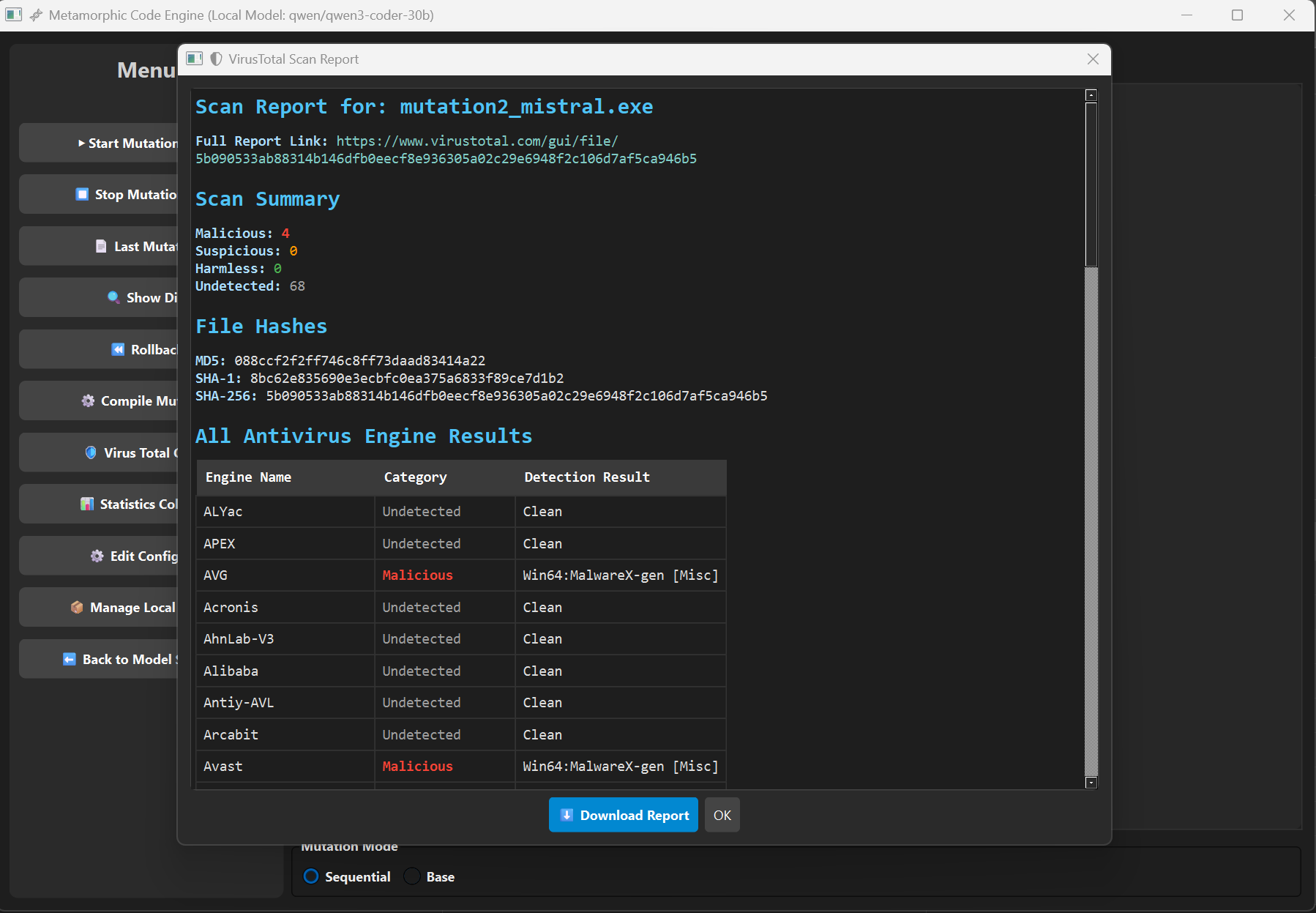Click the Virus Total shield icon

pos(91,453)
